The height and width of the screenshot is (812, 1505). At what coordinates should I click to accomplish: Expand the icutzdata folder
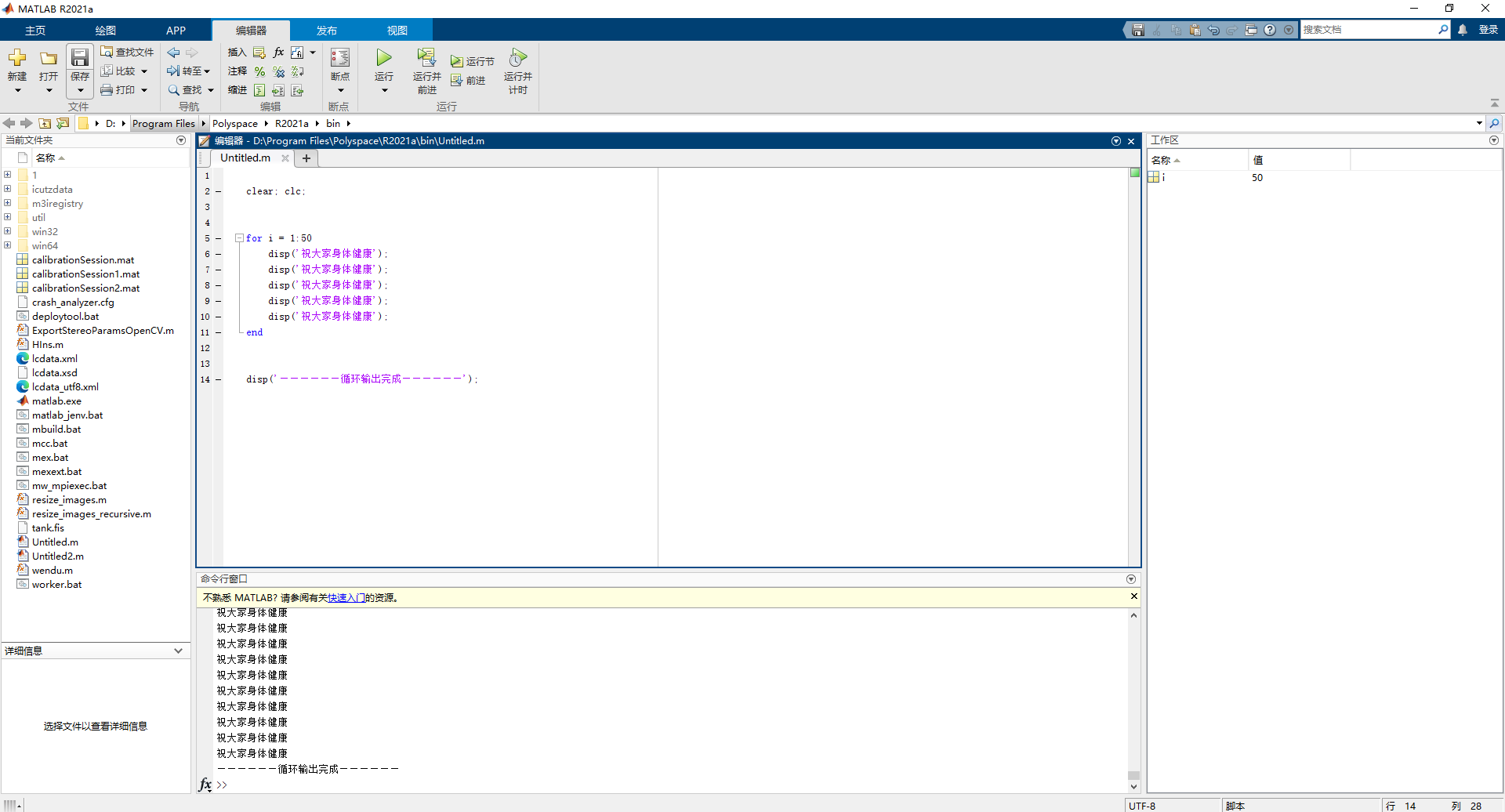[7, 189]
